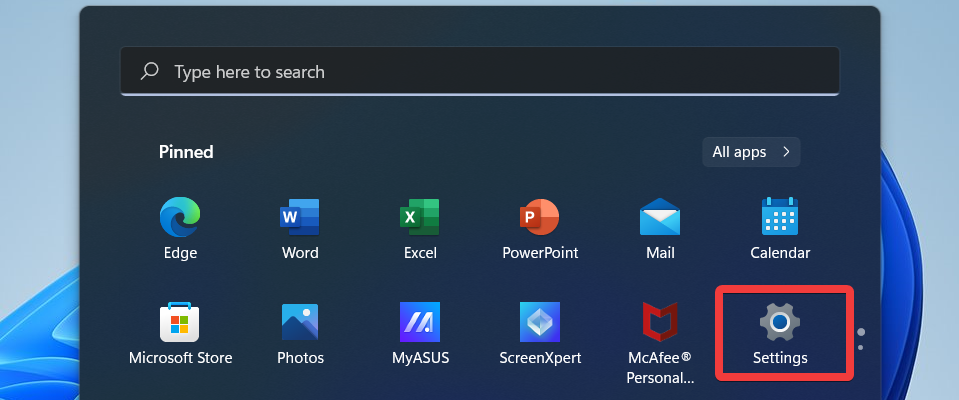The width and height of the screenshot is (959, 400).
Task: Open the Mail app
Action: coord(660,228)
